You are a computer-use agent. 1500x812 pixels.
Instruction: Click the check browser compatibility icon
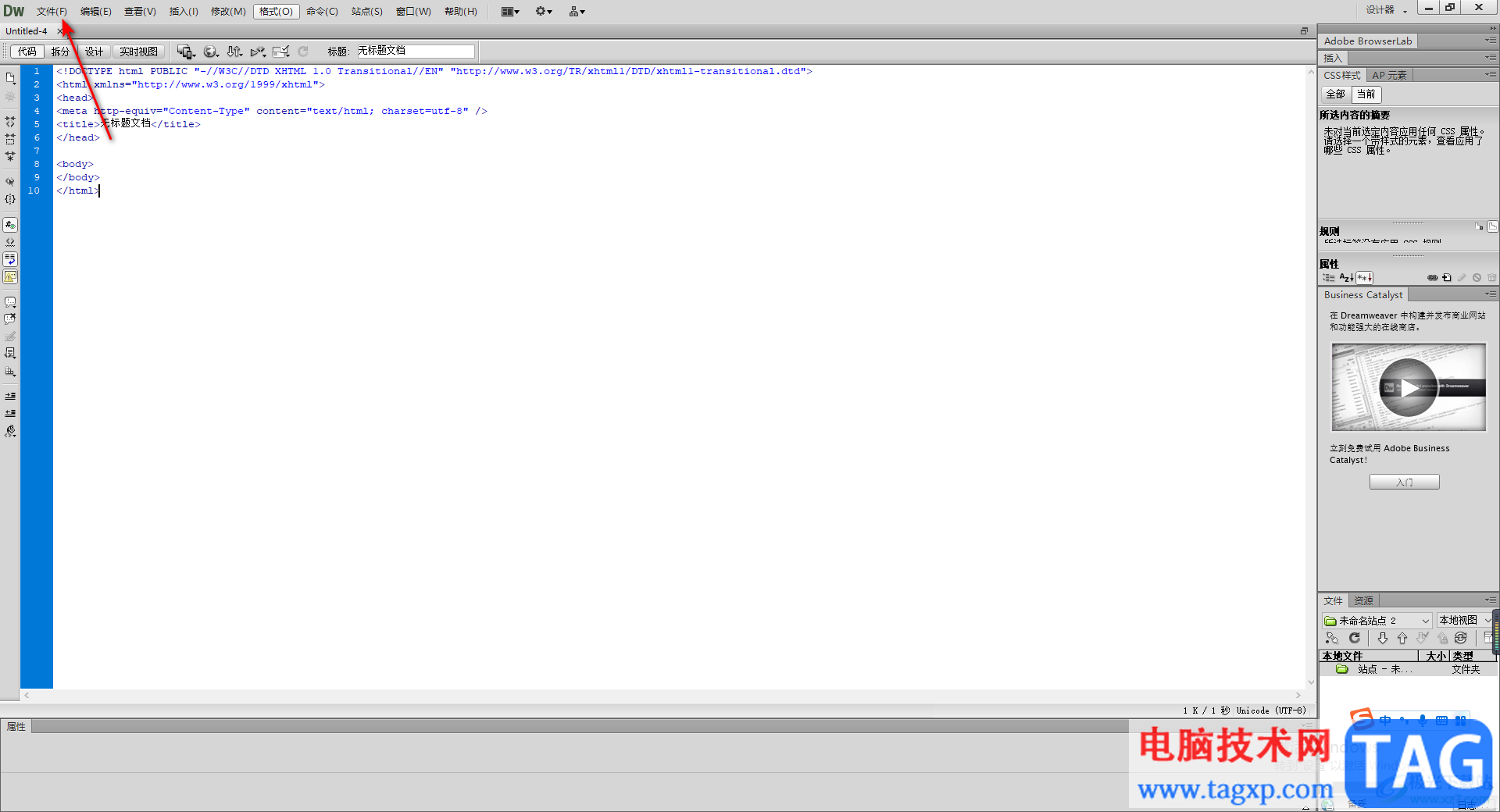point(281,52)
